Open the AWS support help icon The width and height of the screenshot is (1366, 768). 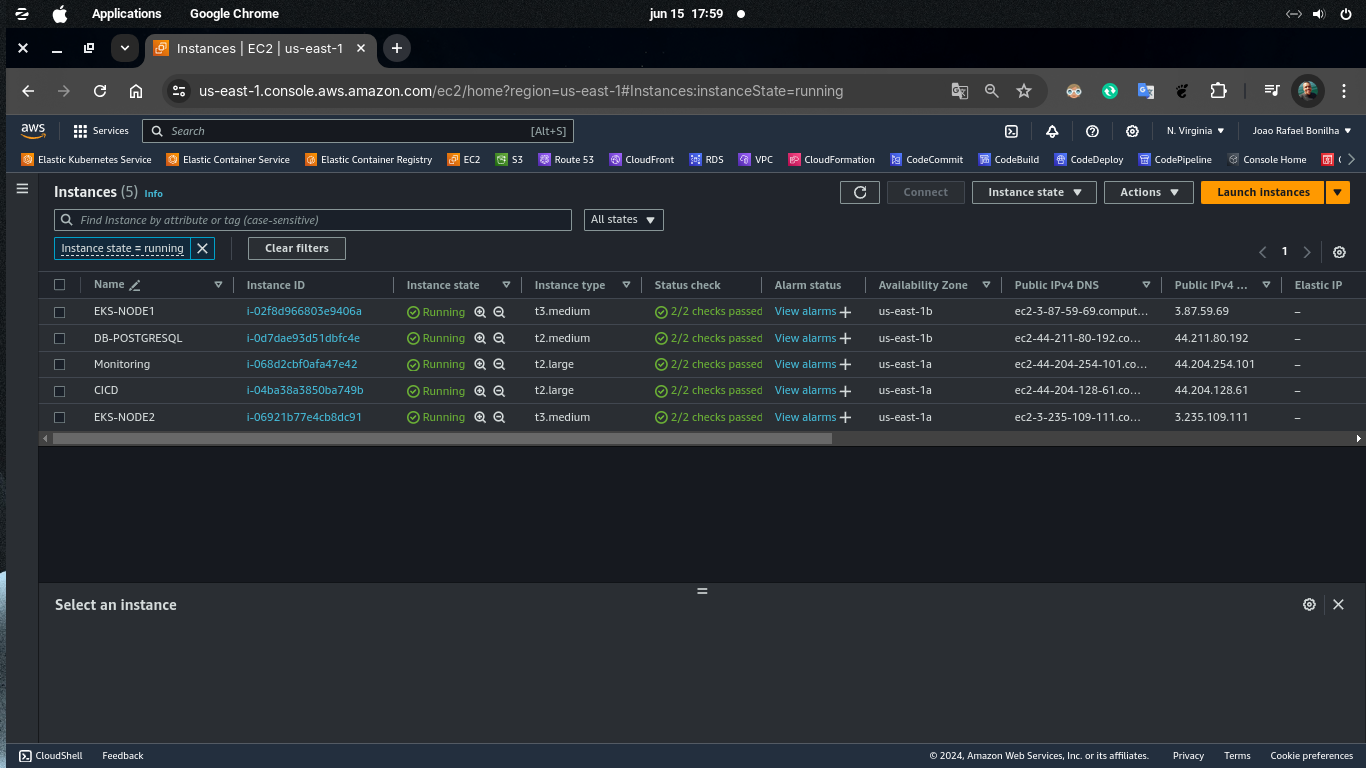(x=1092, y=131)
